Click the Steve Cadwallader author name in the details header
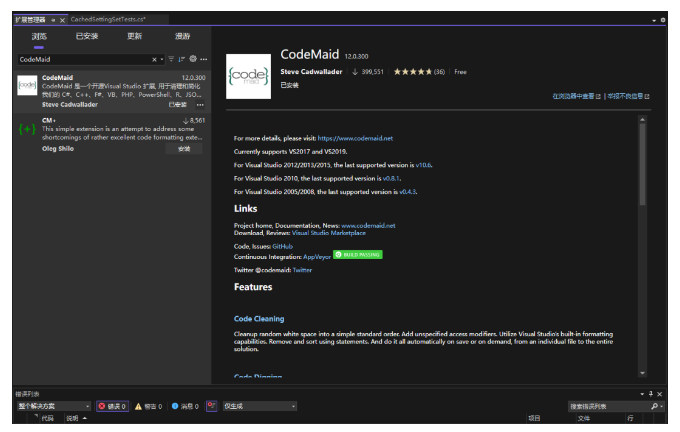 point(311,72)
